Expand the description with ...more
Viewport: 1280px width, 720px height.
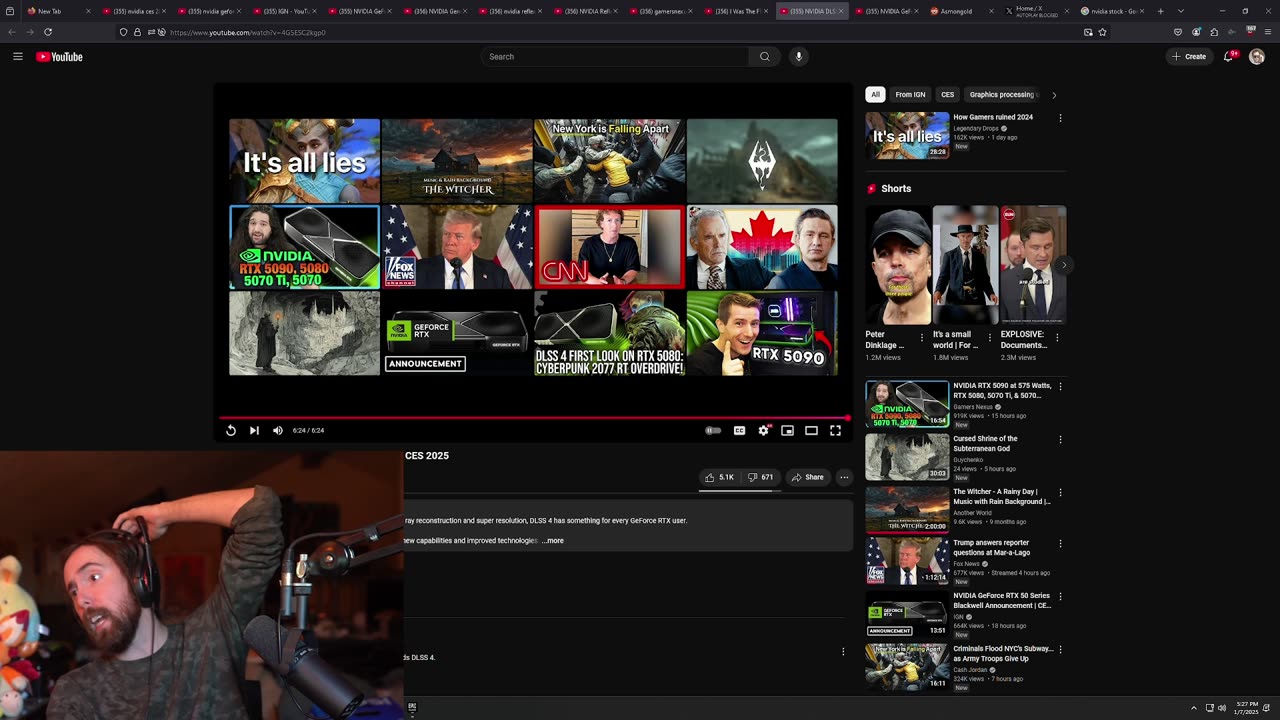553,541
